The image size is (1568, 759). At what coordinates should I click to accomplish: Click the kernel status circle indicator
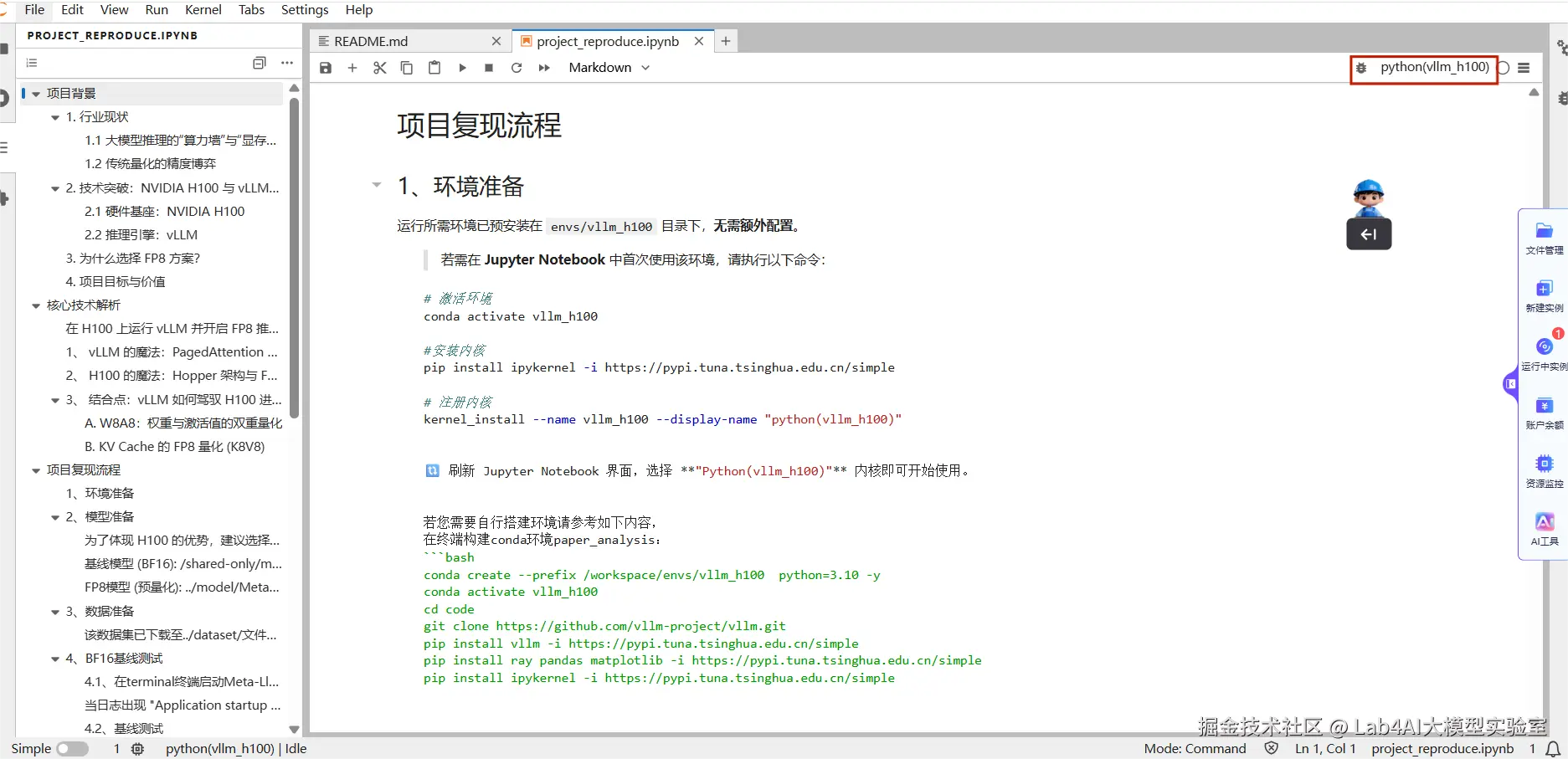tap(1504, 68)
